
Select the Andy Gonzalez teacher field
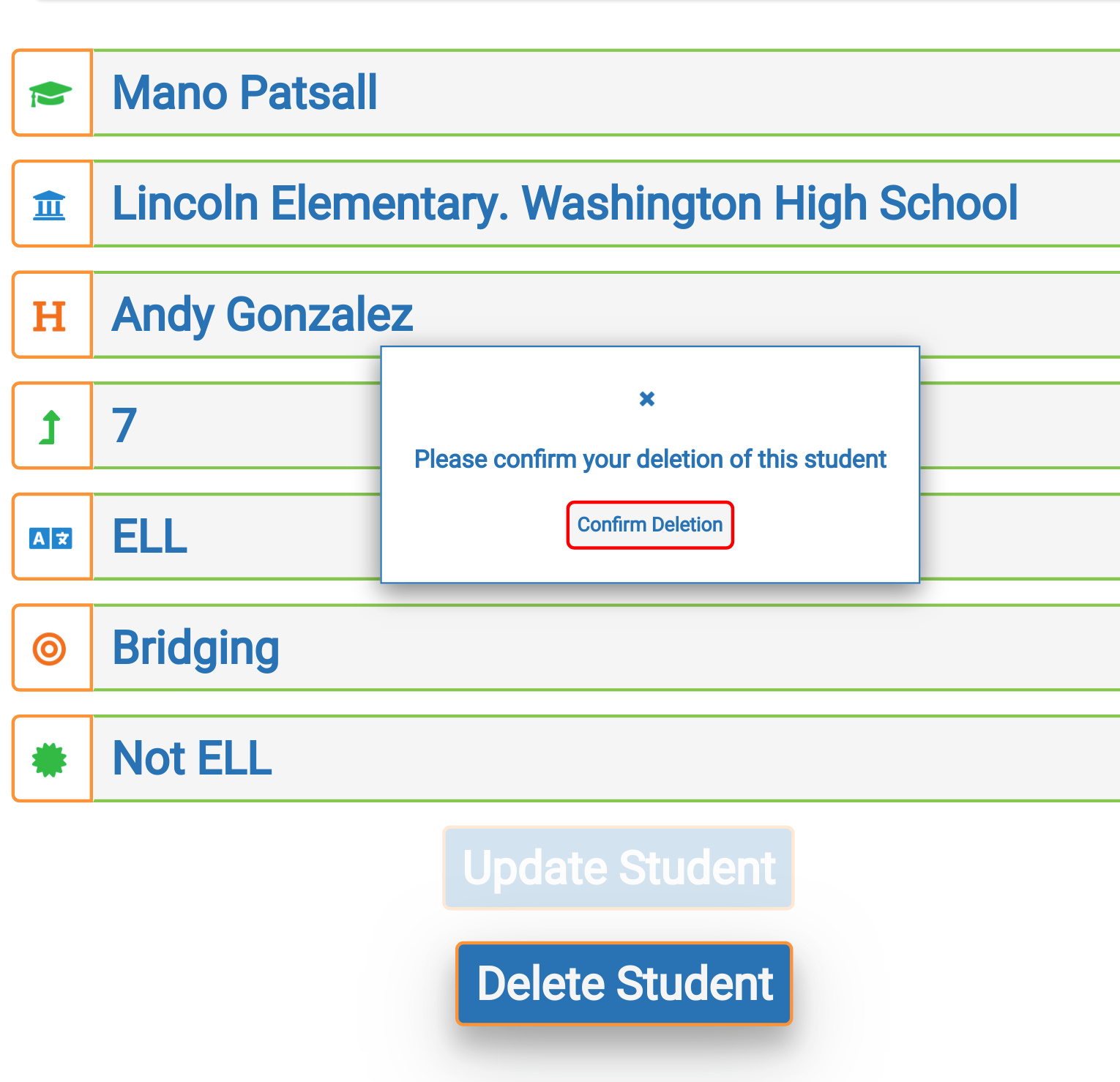tap(262, 315)
